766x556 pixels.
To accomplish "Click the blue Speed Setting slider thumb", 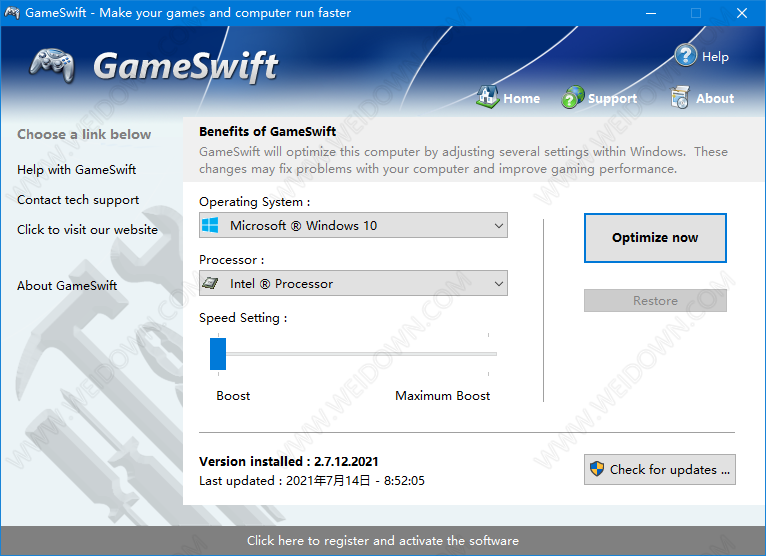I will click(218, 354).
